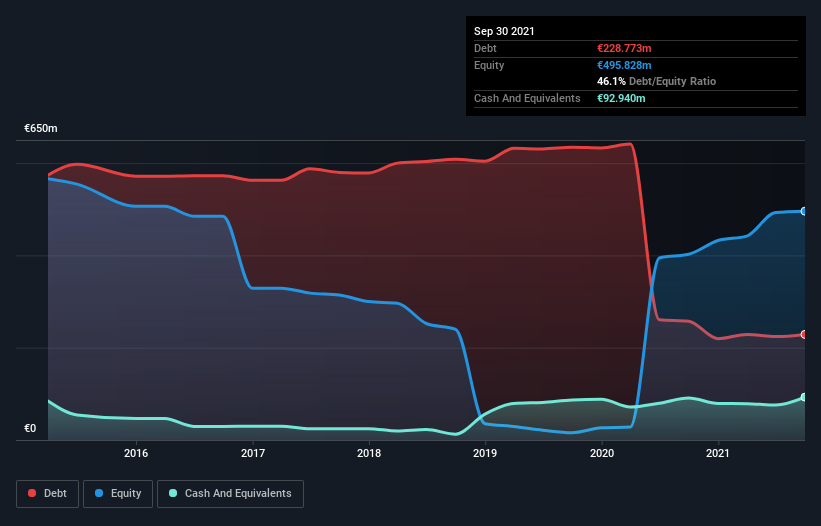Image resolution: width=821 pixels, height=526 pixels.
Task: Click Cash And Equivalents label in tooltip
Action: pos(527,98)
